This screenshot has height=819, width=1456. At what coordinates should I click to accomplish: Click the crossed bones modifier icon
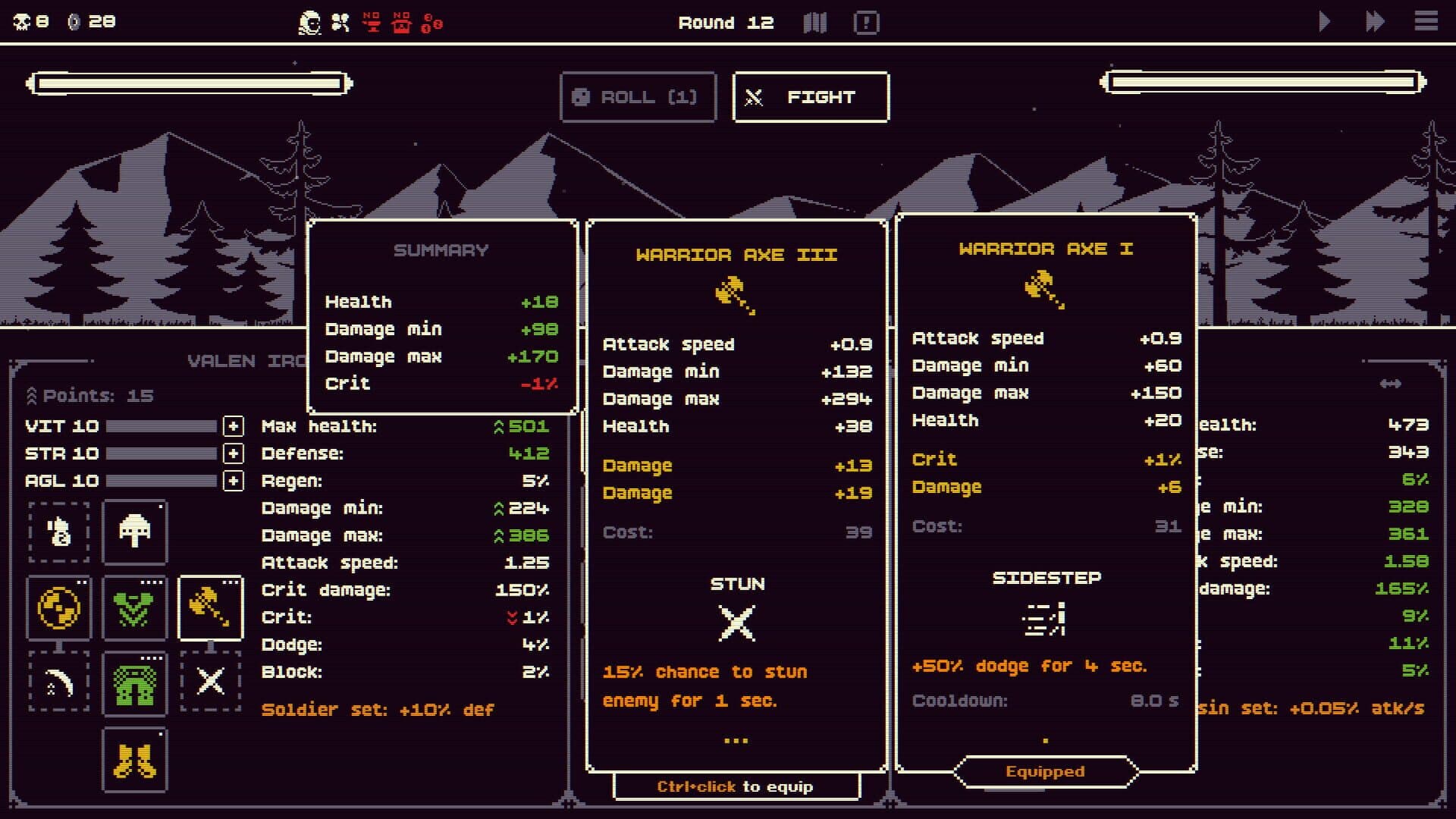tap(340, 23)
